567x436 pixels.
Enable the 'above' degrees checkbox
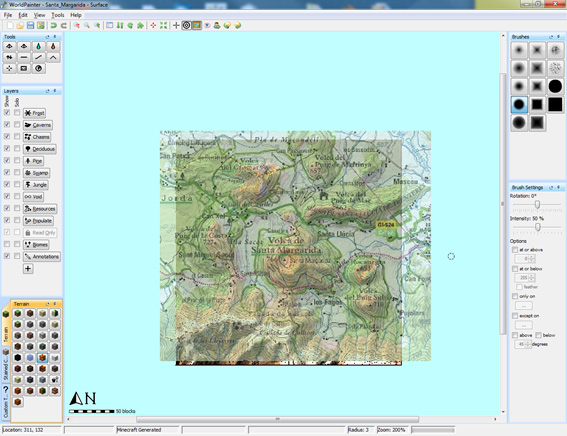515,335
